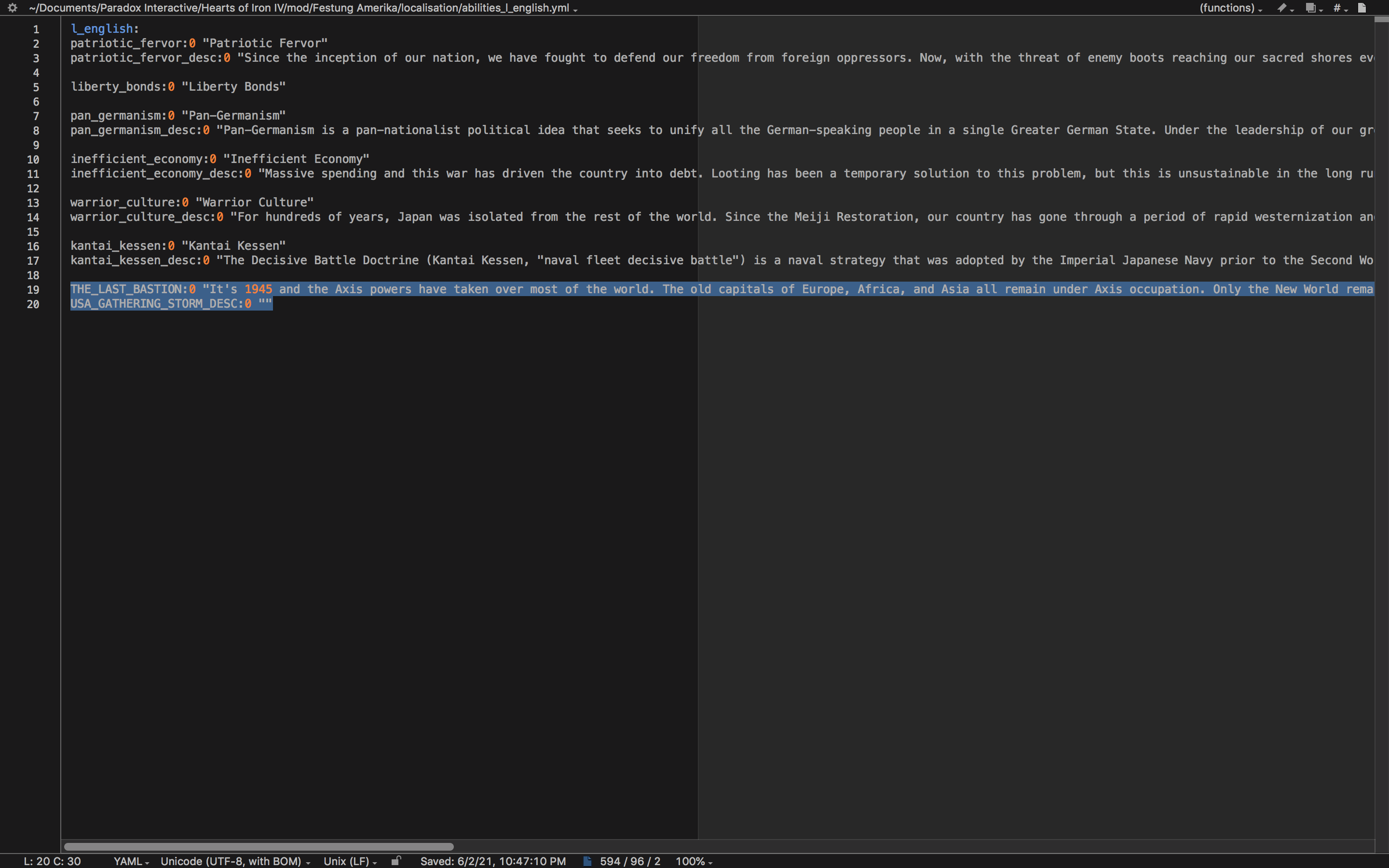This screenshot has width=1389, height=868.
Task: Toggle the chevron next to the hash icon
Action: [1346, 9]
